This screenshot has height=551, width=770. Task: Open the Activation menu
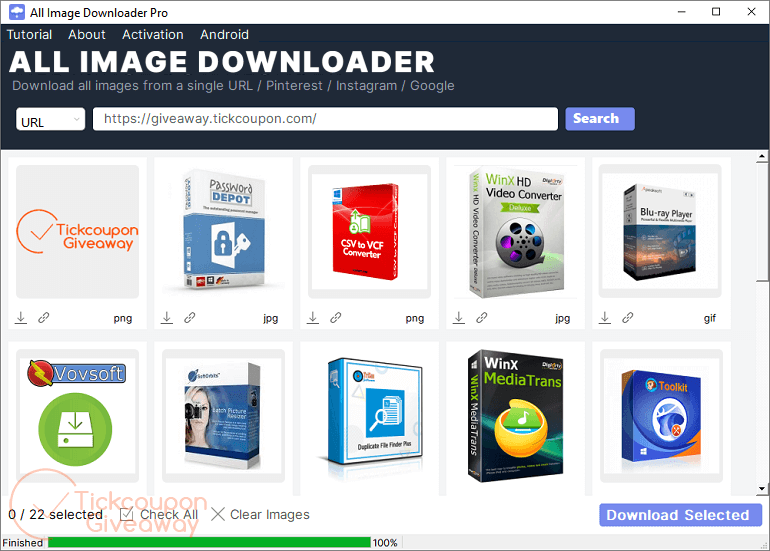tap(153, 34)
